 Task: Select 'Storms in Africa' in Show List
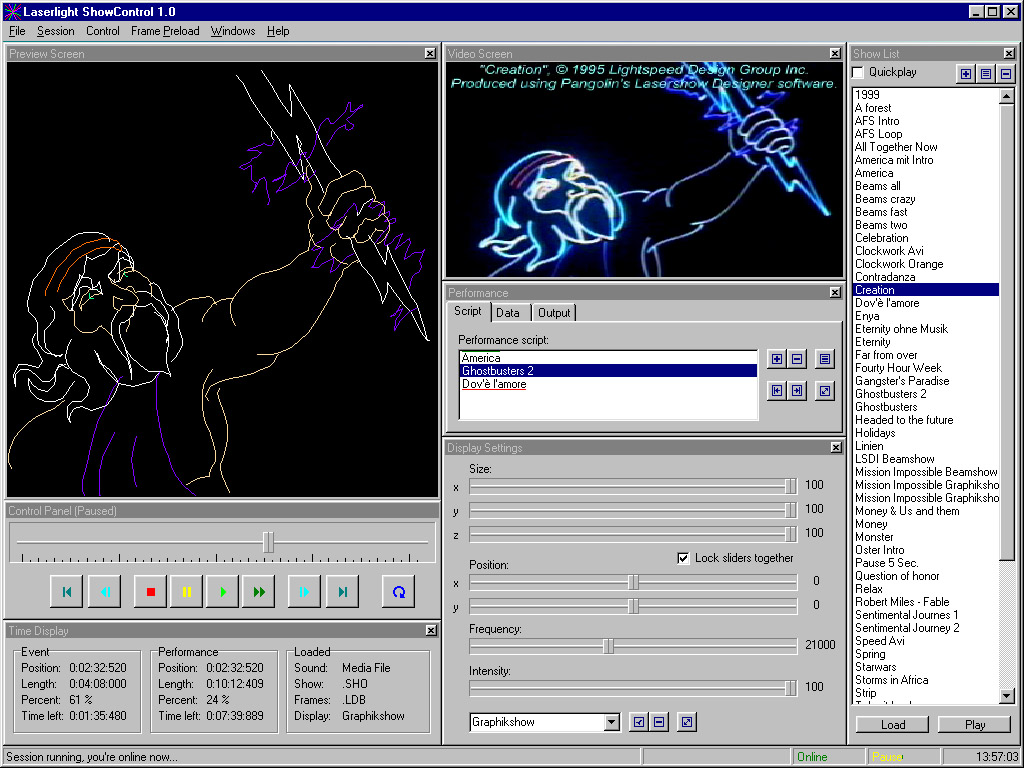pos(926,680)
